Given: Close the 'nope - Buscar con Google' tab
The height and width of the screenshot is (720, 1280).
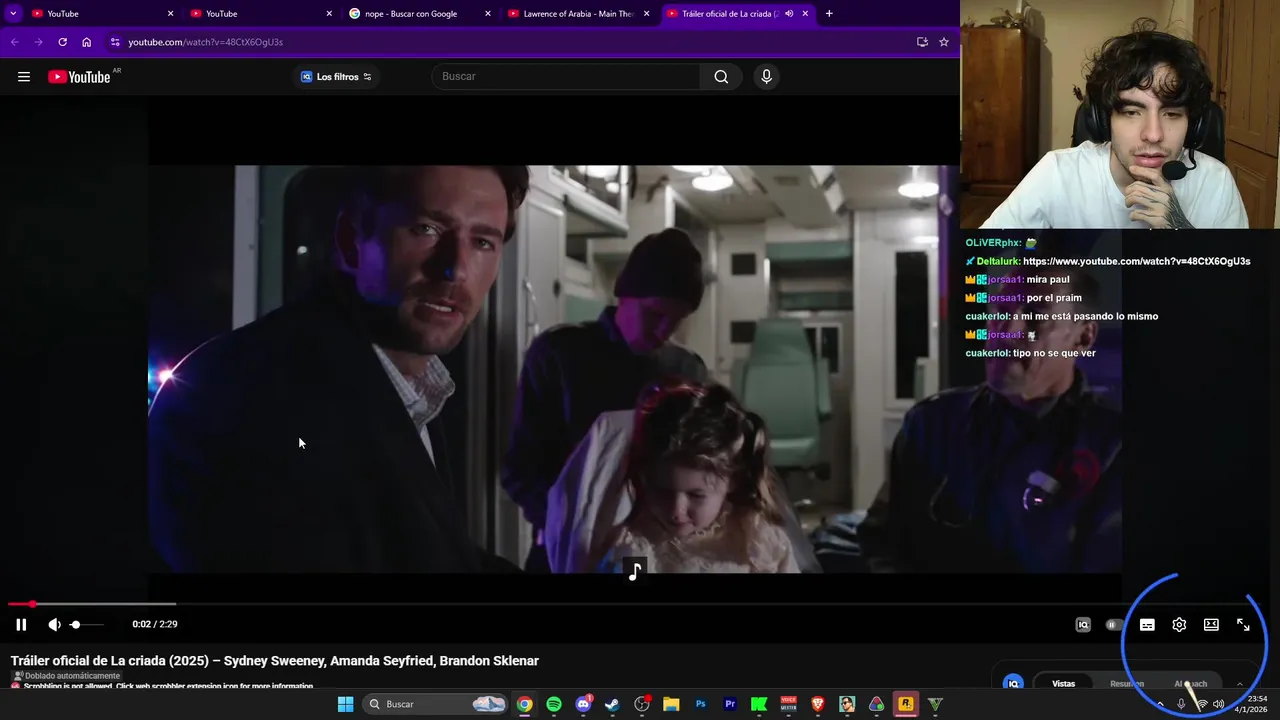Looking at the screenshot, I should 488,13.
